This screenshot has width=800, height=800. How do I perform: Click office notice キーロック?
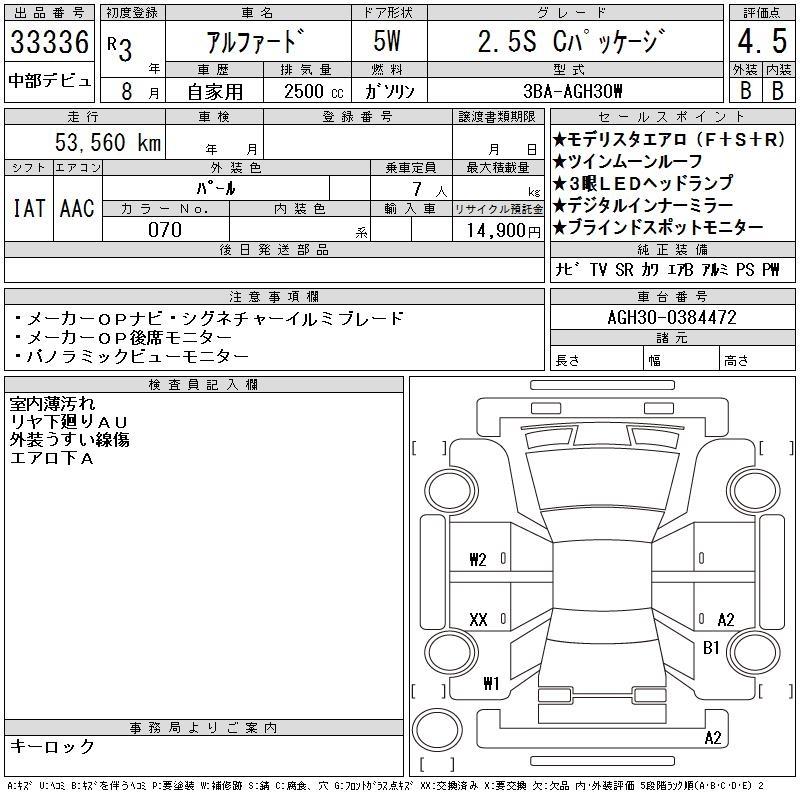[x=52, y=746]
